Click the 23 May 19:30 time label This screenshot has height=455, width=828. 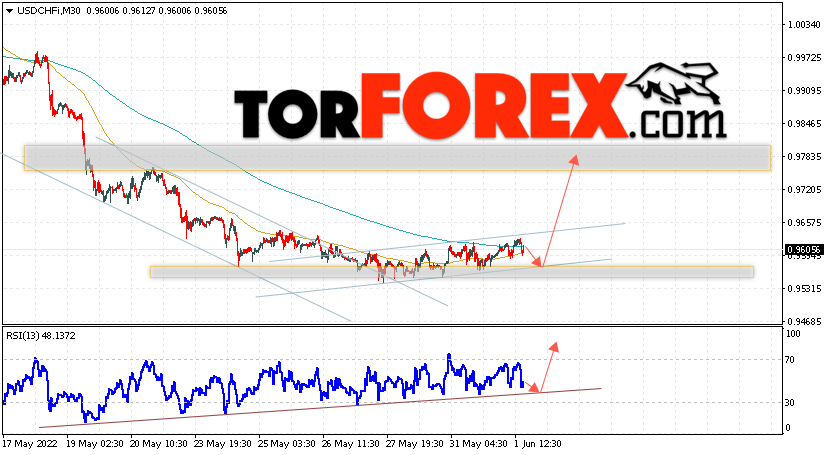223,444
